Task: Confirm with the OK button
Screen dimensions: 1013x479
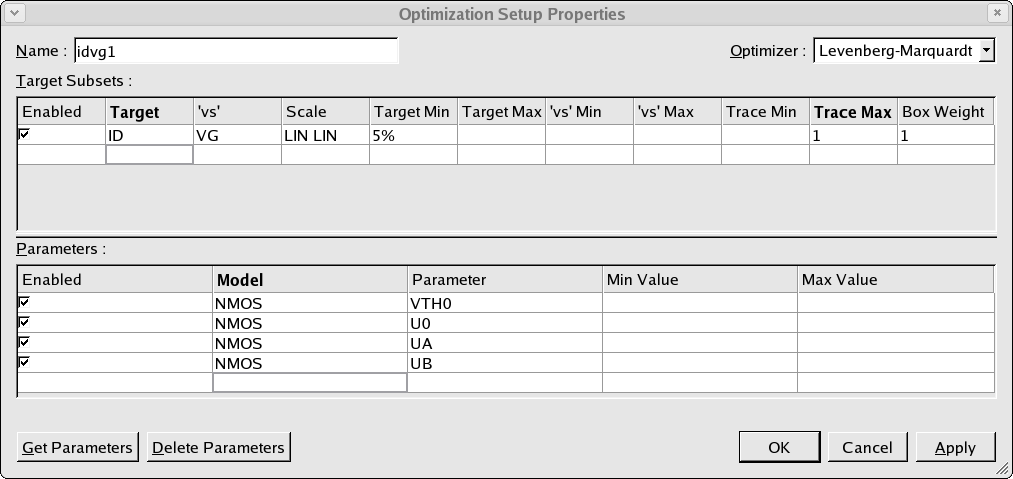Action: click(779, 447)
